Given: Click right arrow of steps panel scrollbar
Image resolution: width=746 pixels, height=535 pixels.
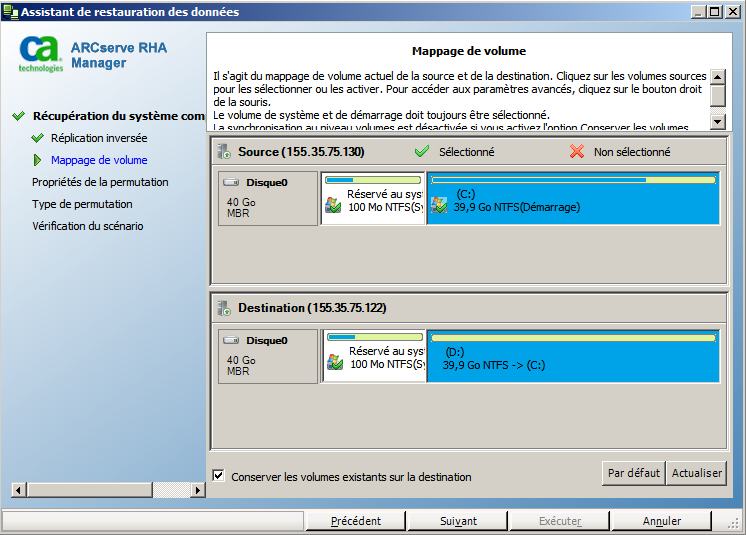Looking at the screenshot, I should tap(197, 490).
